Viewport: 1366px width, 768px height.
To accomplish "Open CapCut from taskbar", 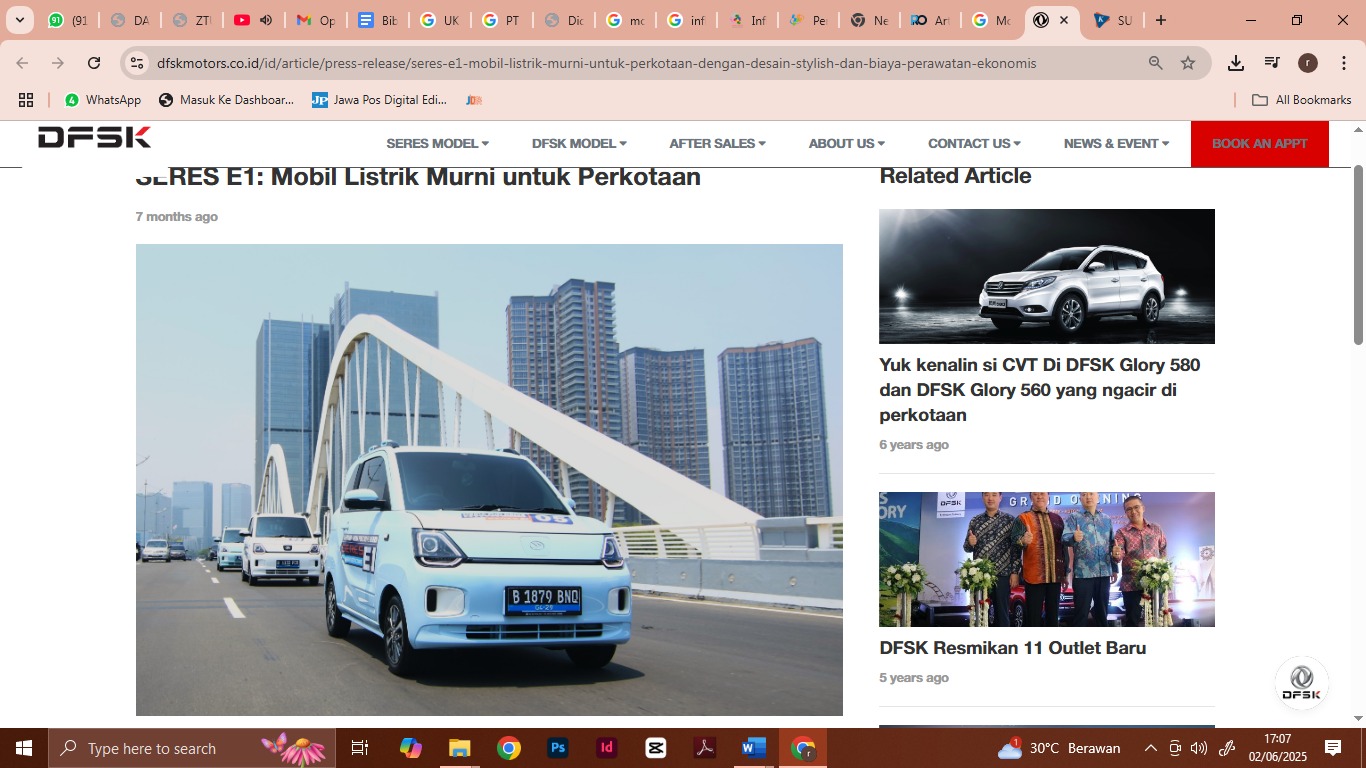I will [x=656, y=748].
